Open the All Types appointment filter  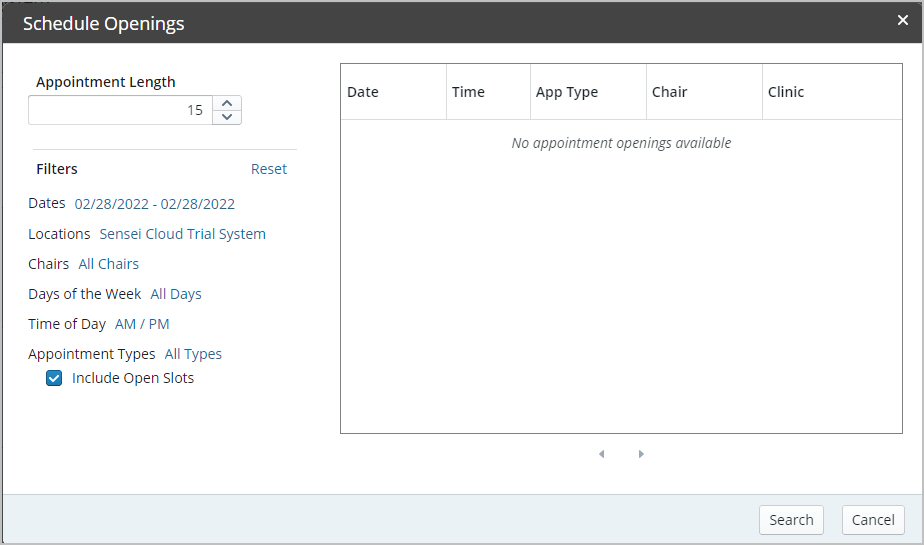tap(193, 354)
